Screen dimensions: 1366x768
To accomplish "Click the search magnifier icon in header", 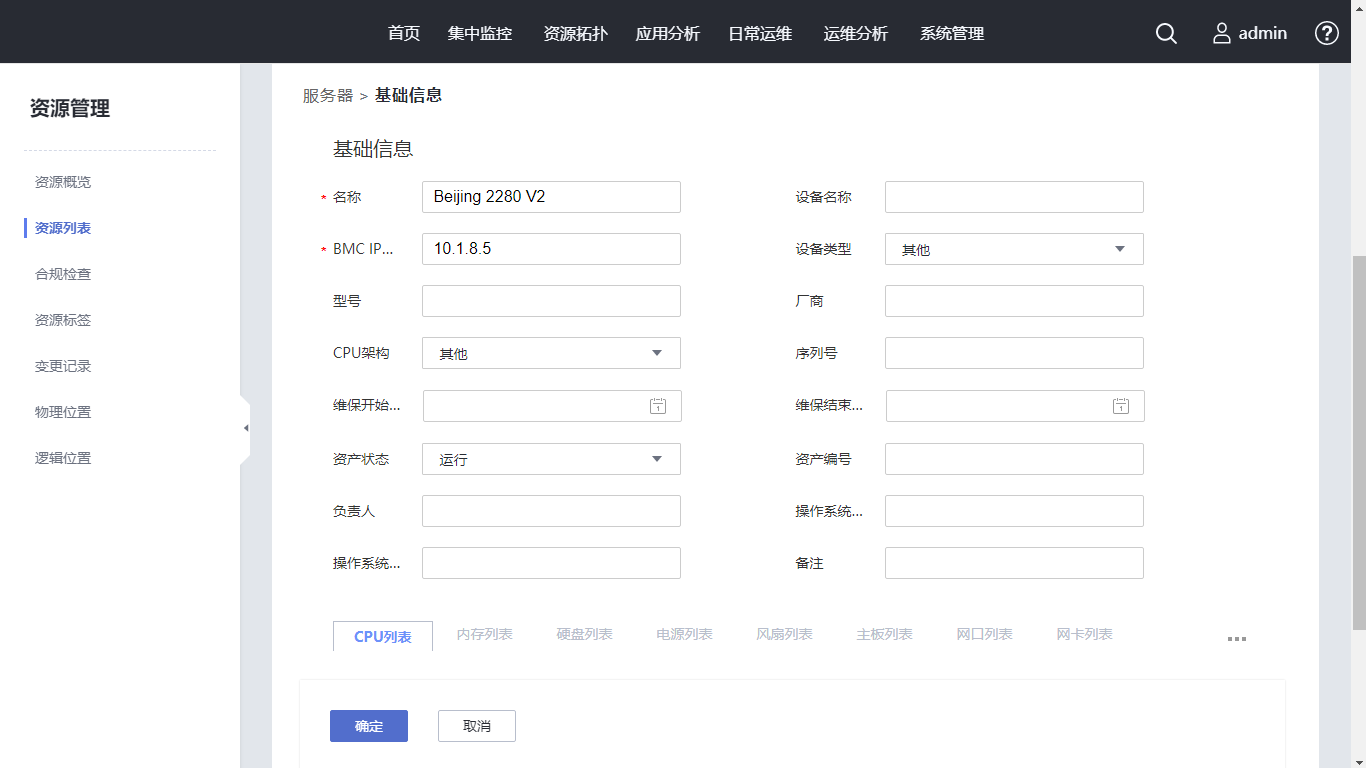I will click(x=1166, y=33).
